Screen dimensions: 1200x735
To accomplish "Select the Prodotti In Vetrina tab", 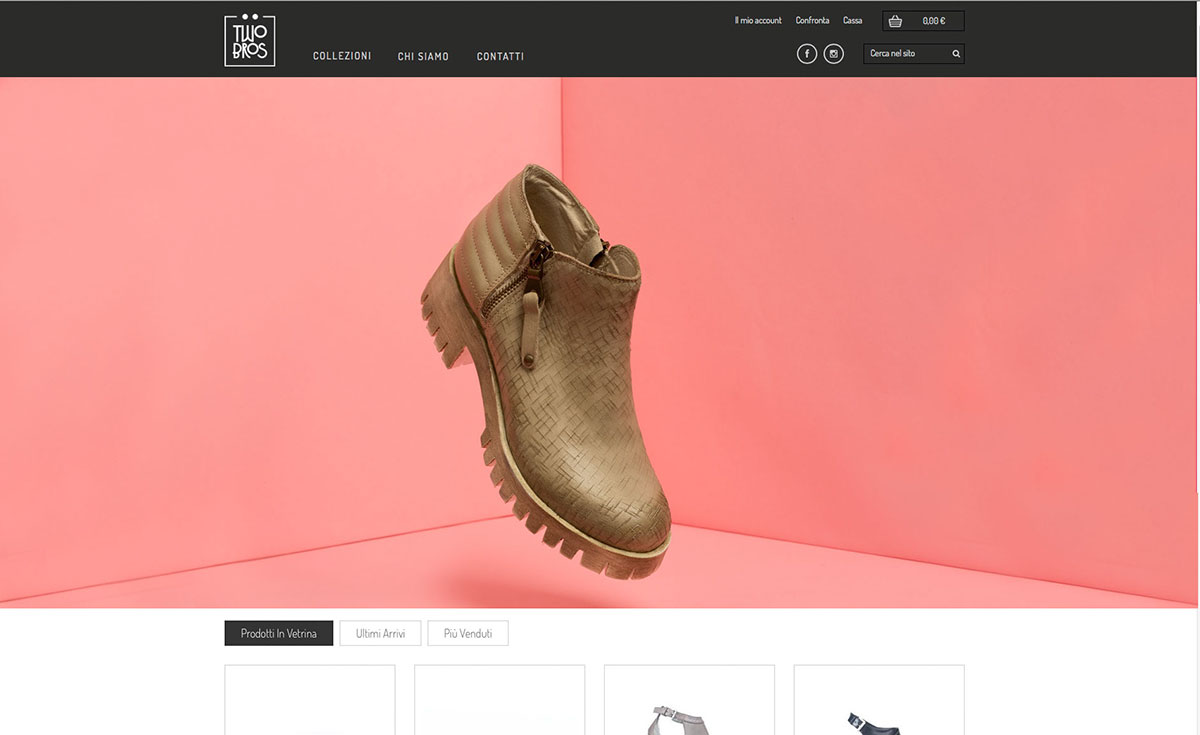I will coord(279,633).
